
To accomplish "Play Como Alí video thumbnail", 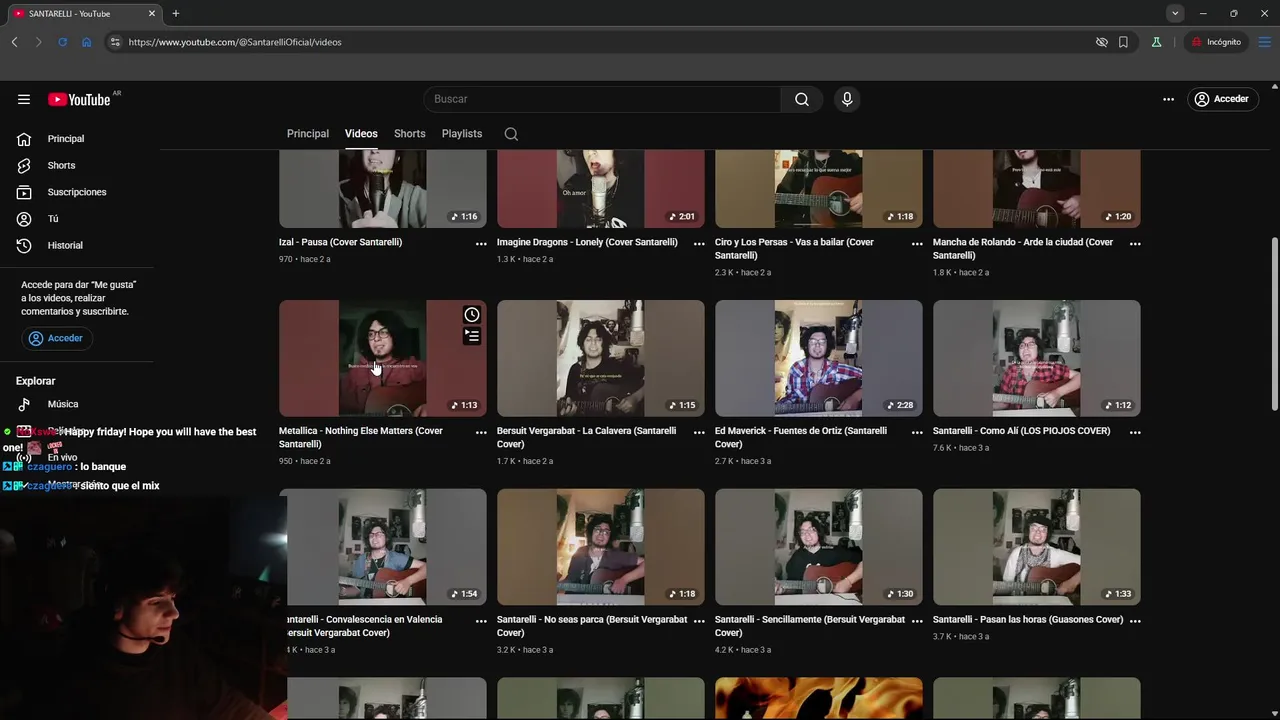I will (x=1037, y=358).
